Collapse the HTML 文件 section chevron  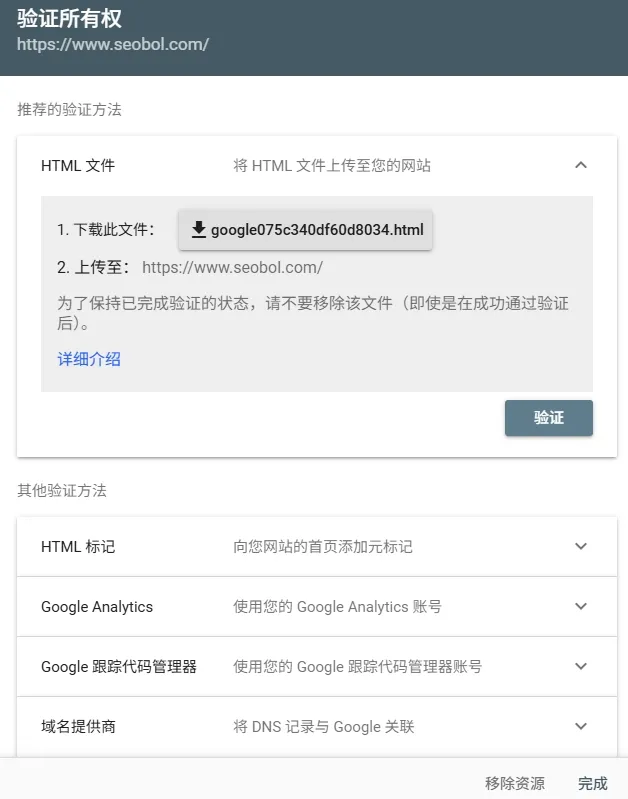click(x=581, y=165)
